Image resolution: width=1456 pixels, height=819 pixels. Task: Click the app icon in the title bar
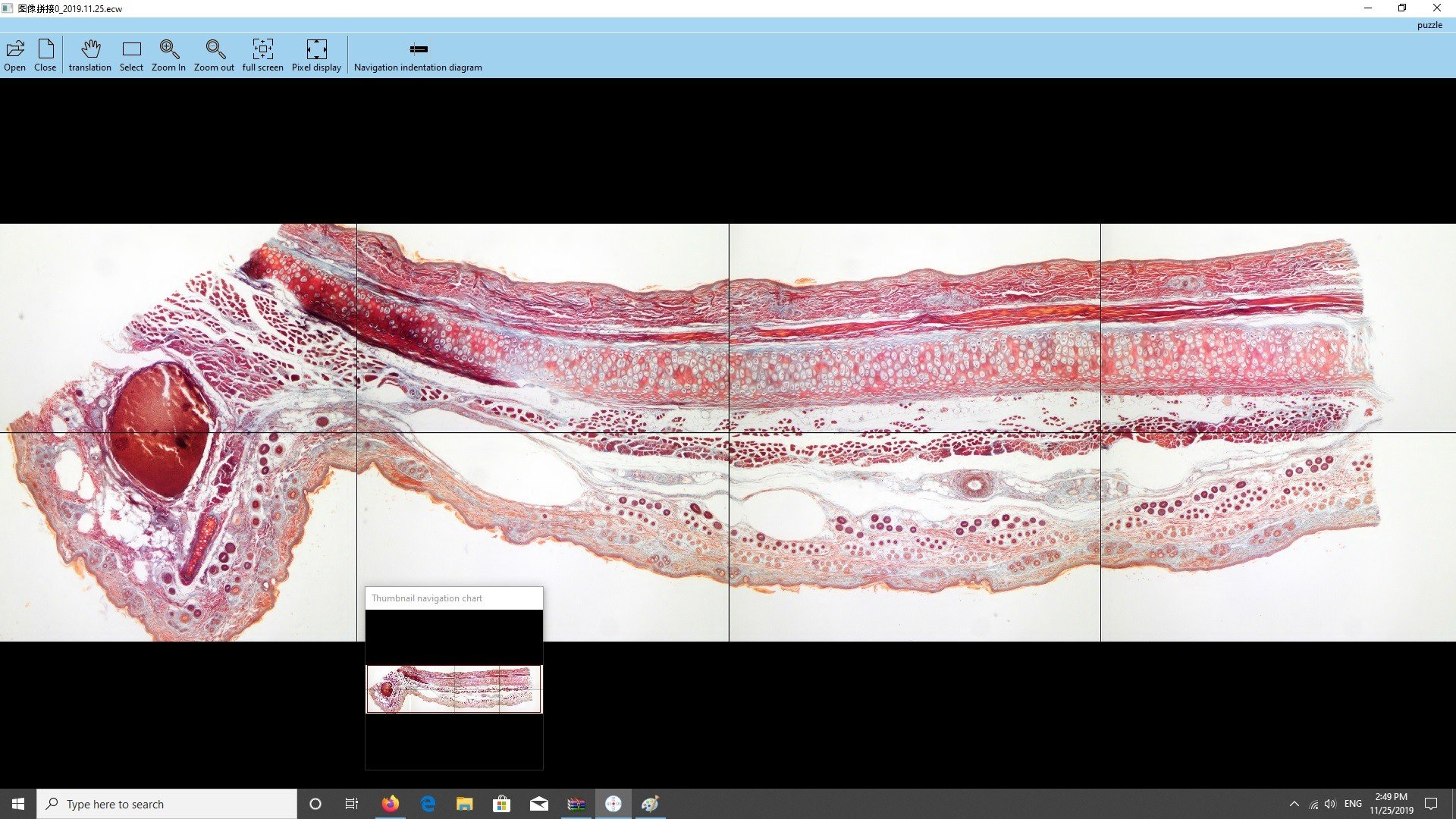point(8,8)
